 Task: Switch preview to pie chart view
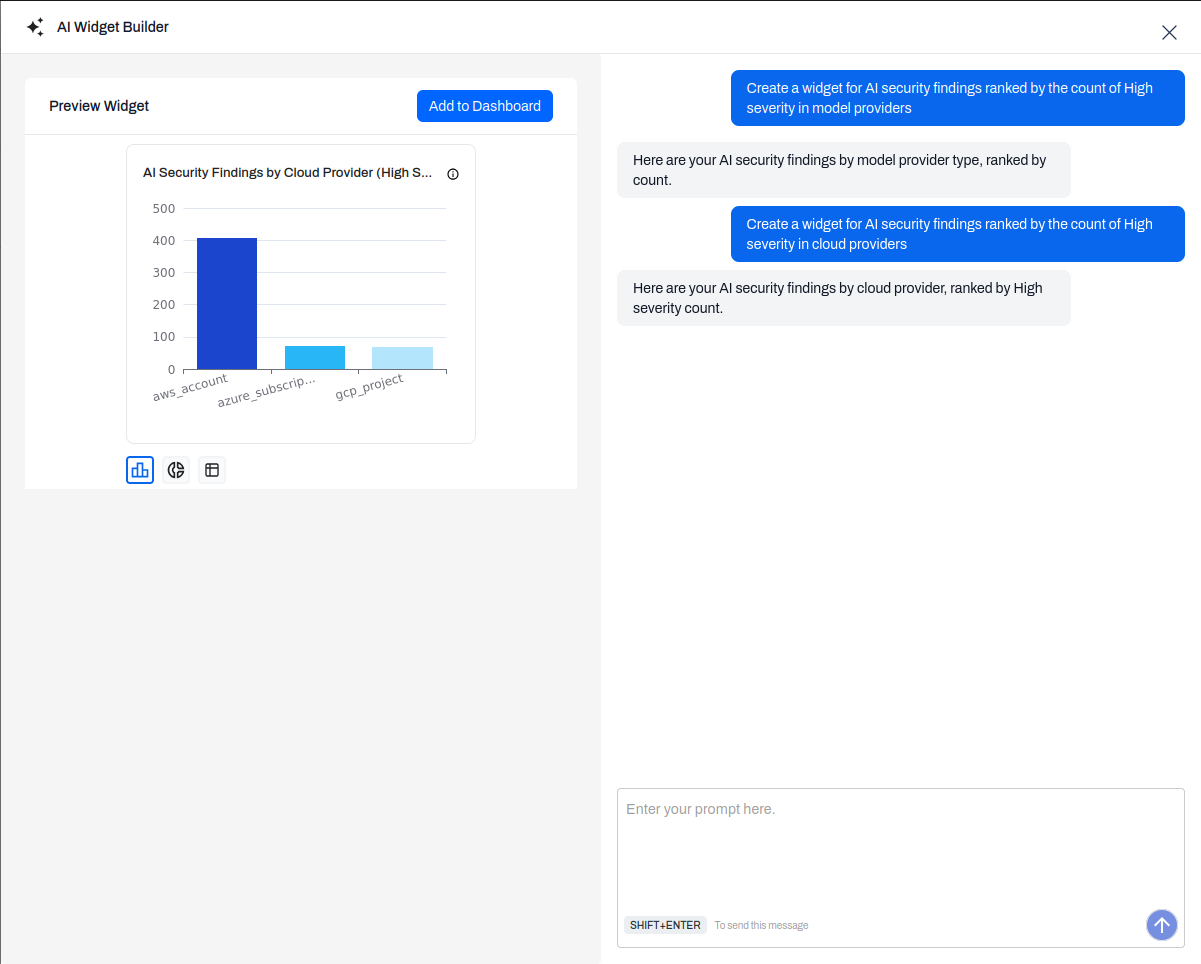point(176,470)
